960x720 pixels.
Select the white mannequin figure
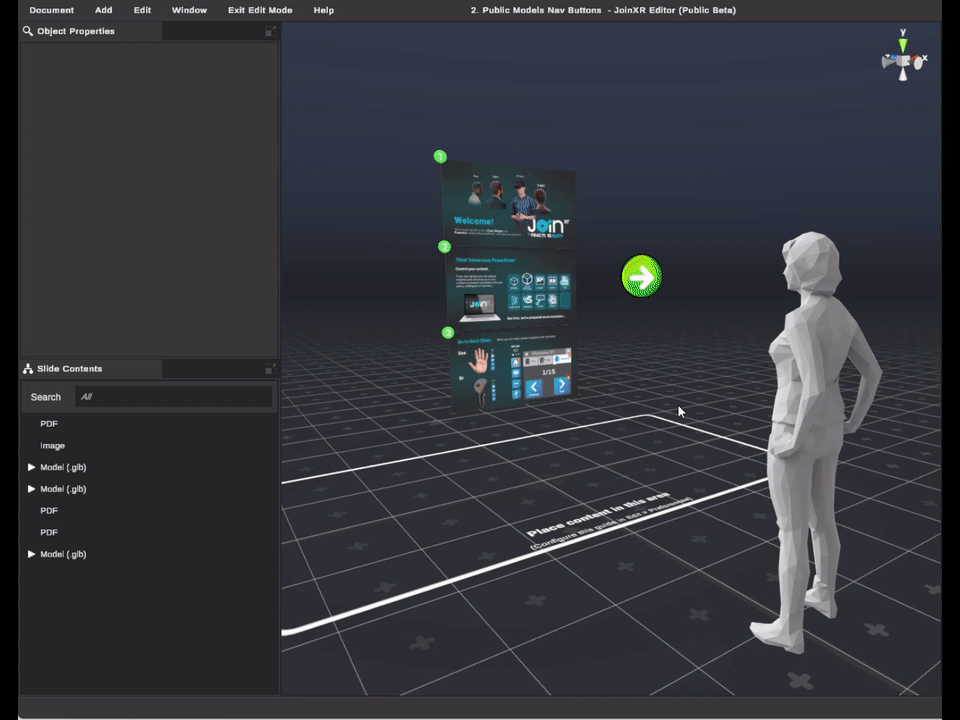point(816,442)
